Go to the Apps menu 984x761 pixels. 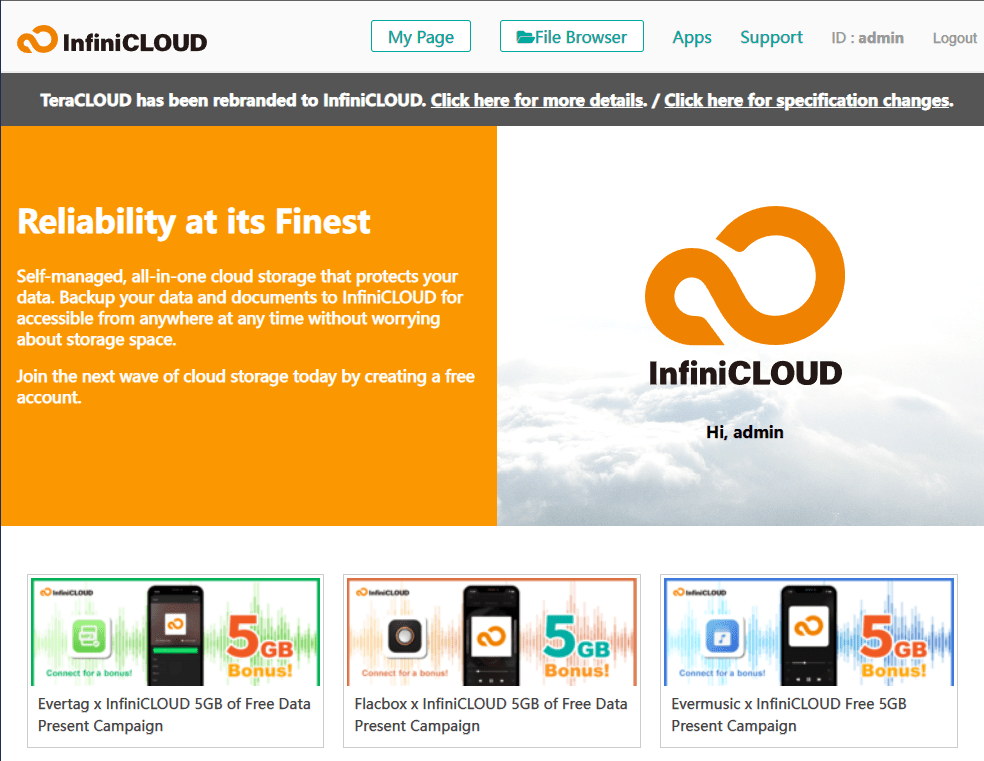pyautogui.click(x=692, y=38)
